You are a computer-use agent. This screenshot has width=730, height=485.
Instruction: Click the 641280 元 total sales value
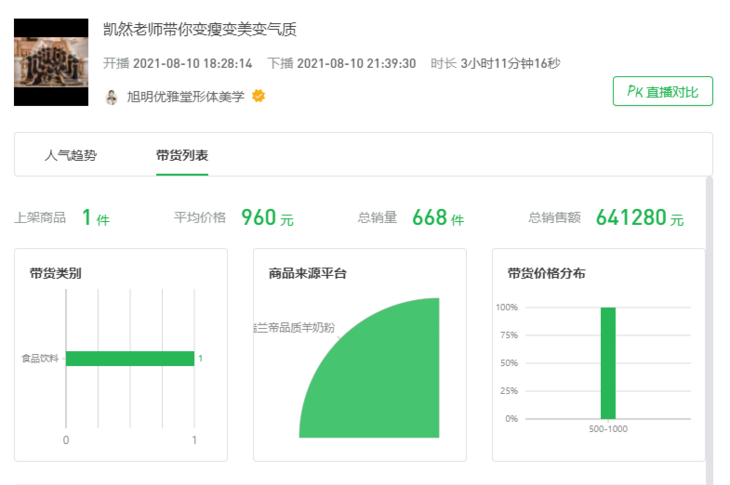point(640,217)
